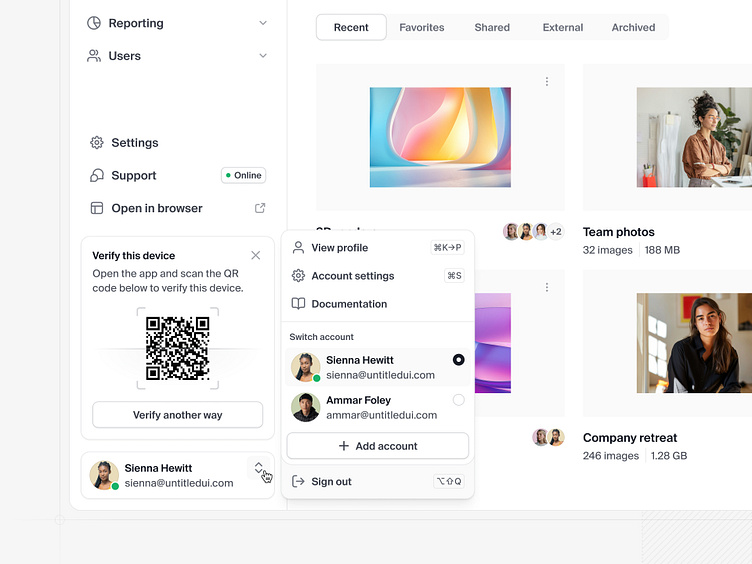752x564 pixels.
Task: Click the Support headset icon
Action: [97, 176]
